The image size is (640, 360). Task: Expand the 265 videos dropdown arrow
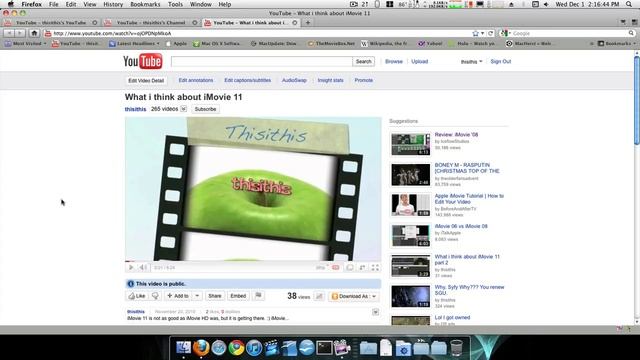(x=184, y=109)
